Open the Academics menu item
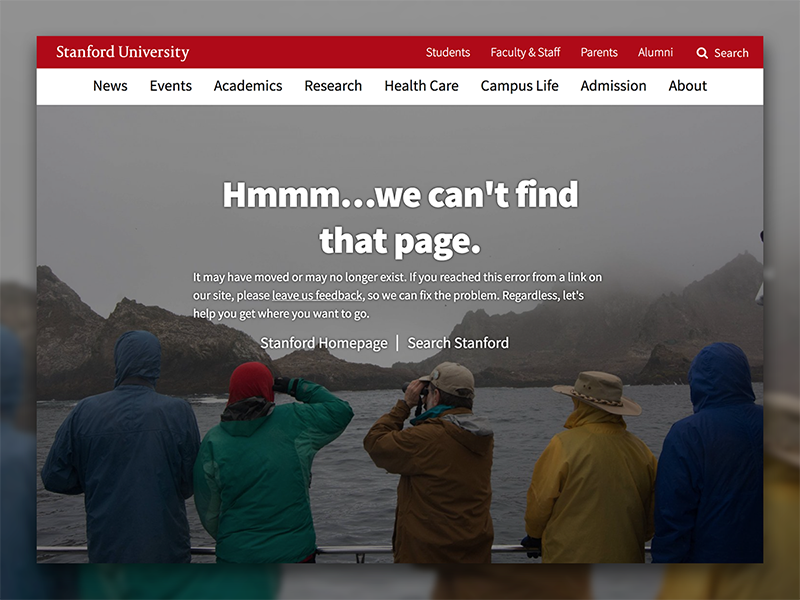 coord(248,86)
